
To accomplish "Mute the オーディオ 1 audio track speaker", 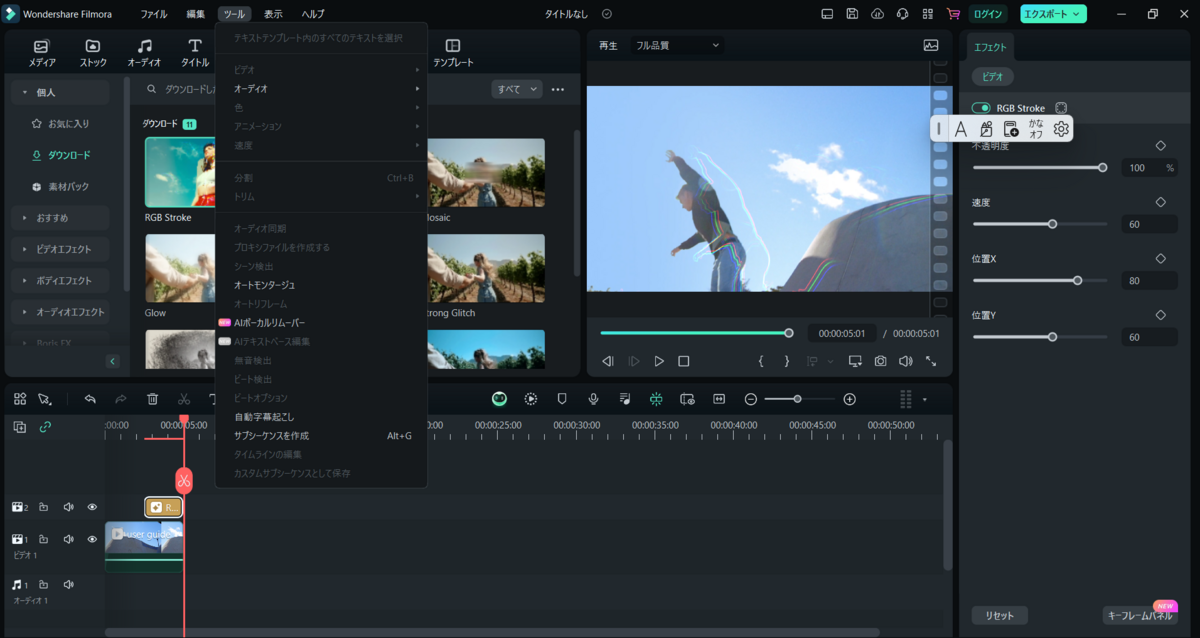I will (x=69, y=584).
